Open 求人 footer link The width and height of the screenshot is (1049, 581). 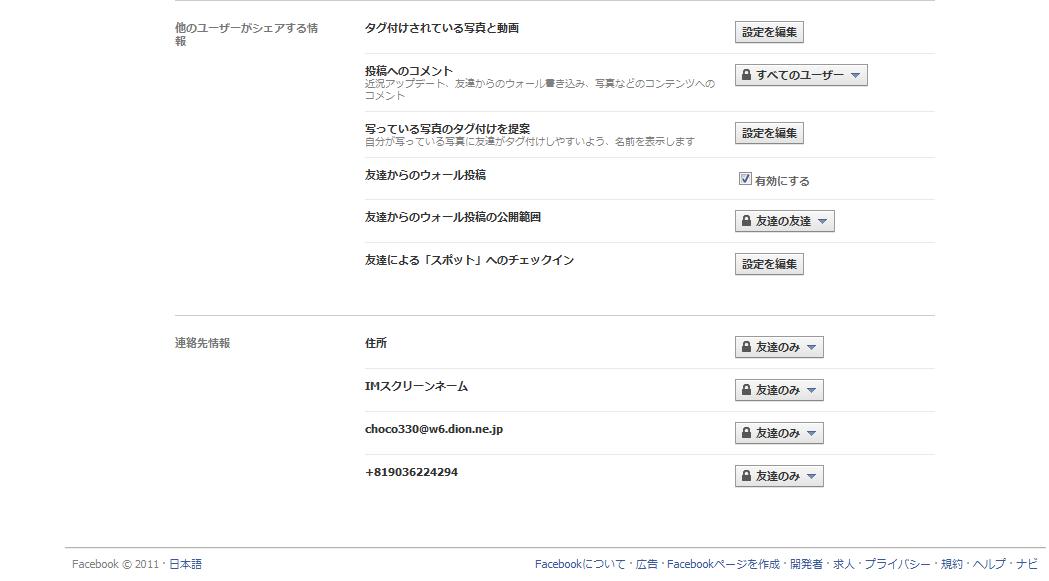(x=844, y=564)
